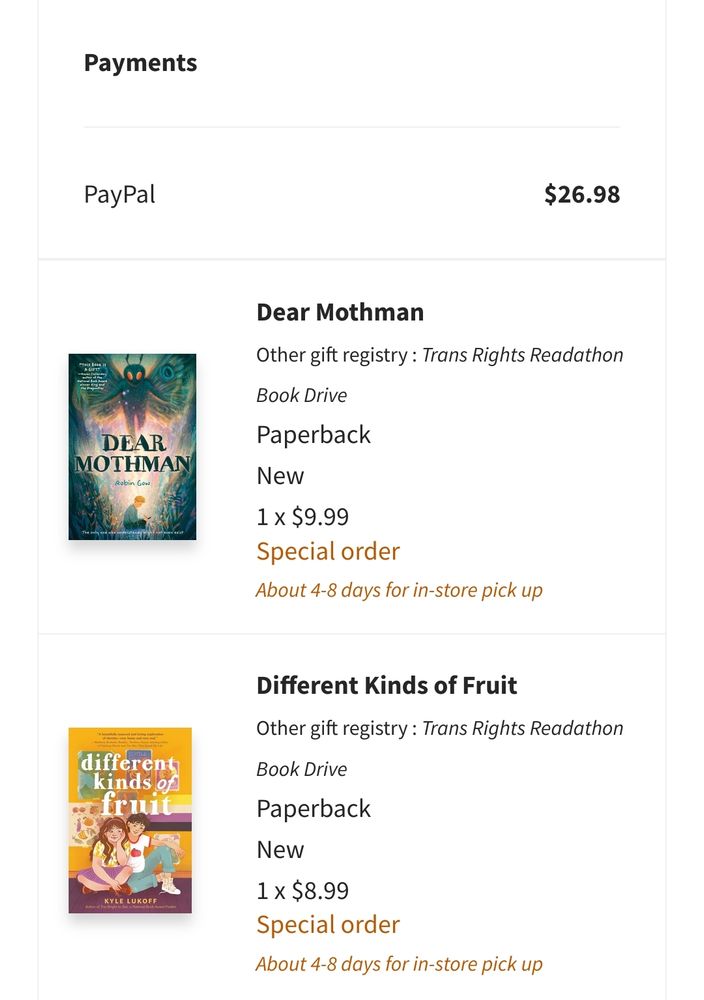
Task: Click Special order status for Dear Mothman
Action: pyautogui.click(x=328, y=551)
